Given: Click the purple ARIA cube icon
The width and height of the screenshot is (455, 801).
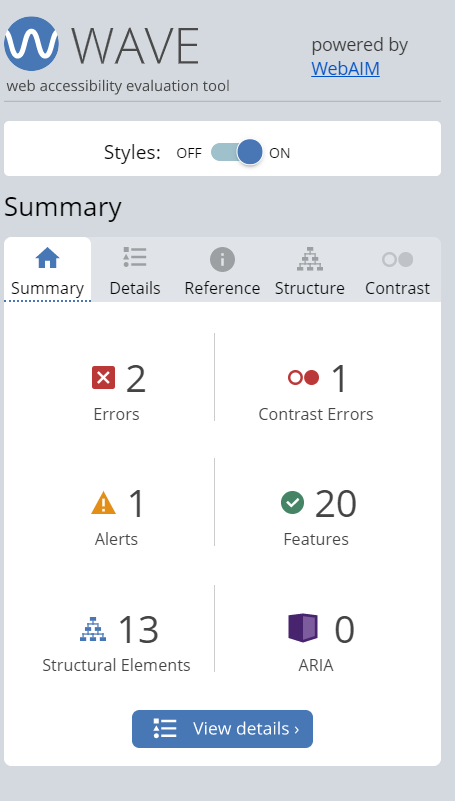Looking at the screenshot, I should (x=303, y=628).
